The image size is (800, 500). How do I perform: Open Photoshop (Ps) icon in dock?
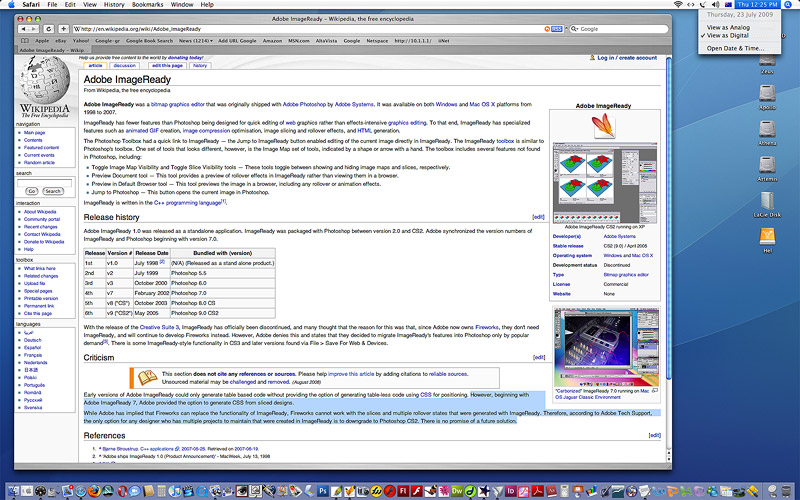[322, 491]
